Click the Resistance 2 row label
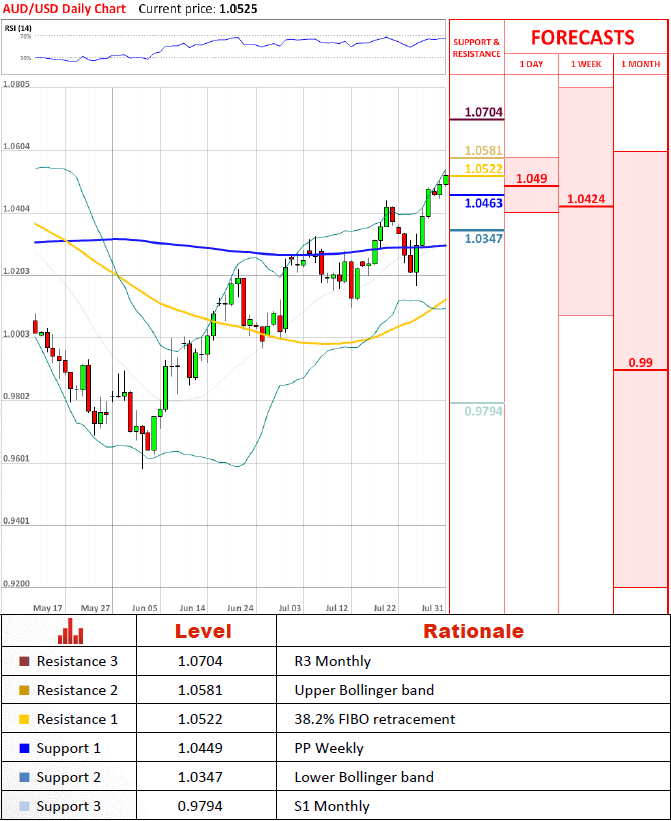 [x=77, y=690]
